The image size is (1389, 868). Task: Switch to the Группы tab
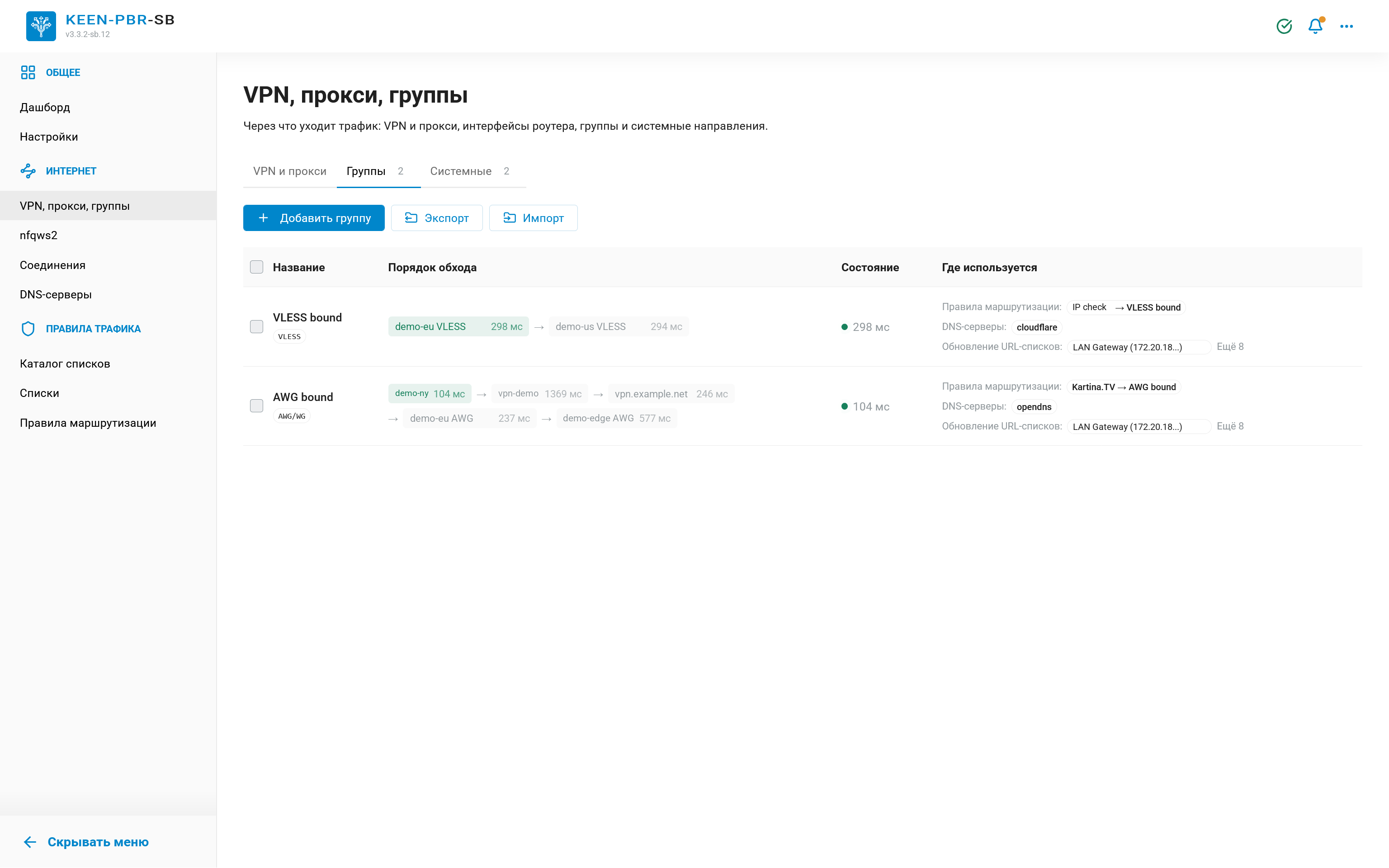point(378,171)
